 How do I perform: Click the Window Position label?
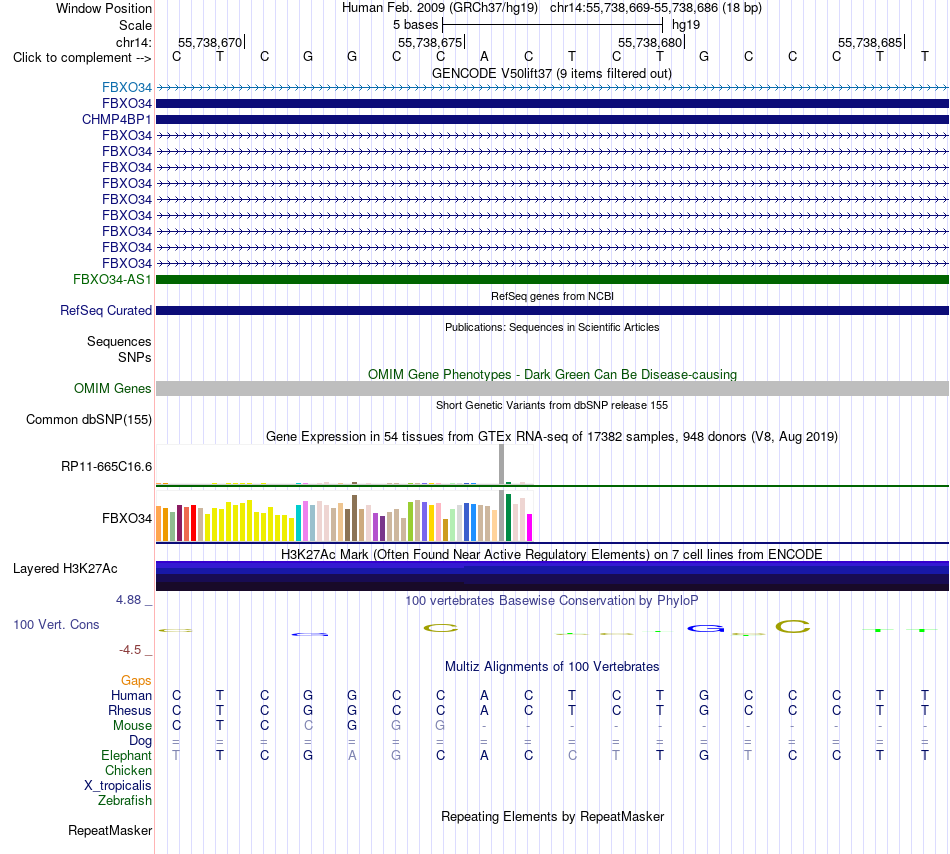[104, 8]
